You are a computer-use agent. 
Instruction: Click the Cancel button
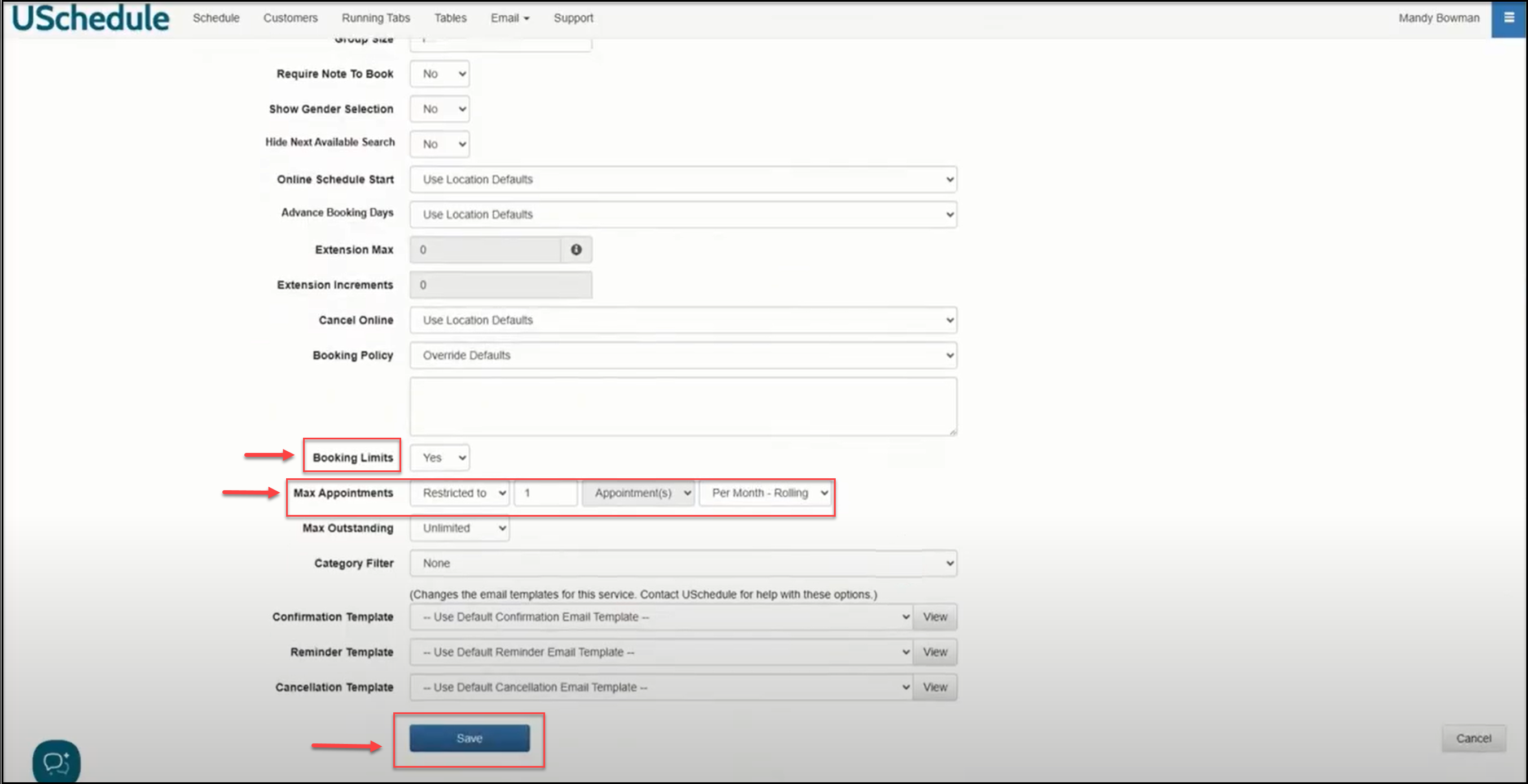click(1473, 738)
